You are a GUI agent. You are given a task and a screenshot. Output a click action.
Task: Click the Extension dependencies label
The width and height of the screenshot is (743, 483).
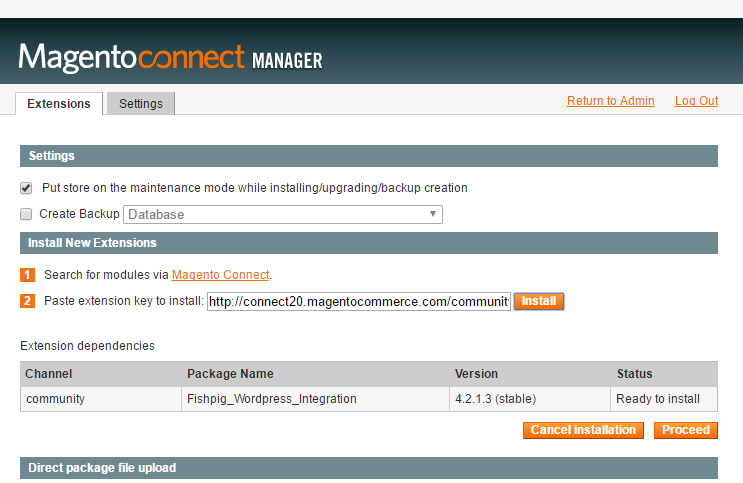click(88, 346)
